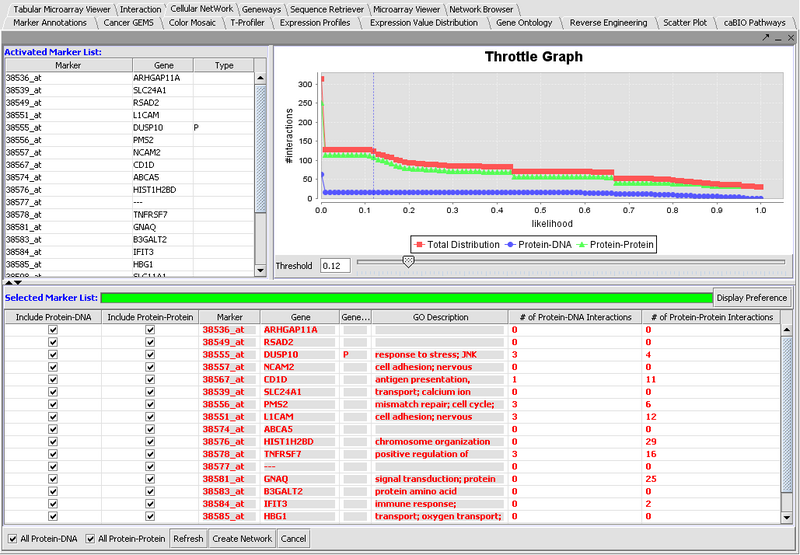Uncheck Include Protein-DNA for ARHGAP11A
Screen dimensions: 800x555
click(x=53, y=330)
